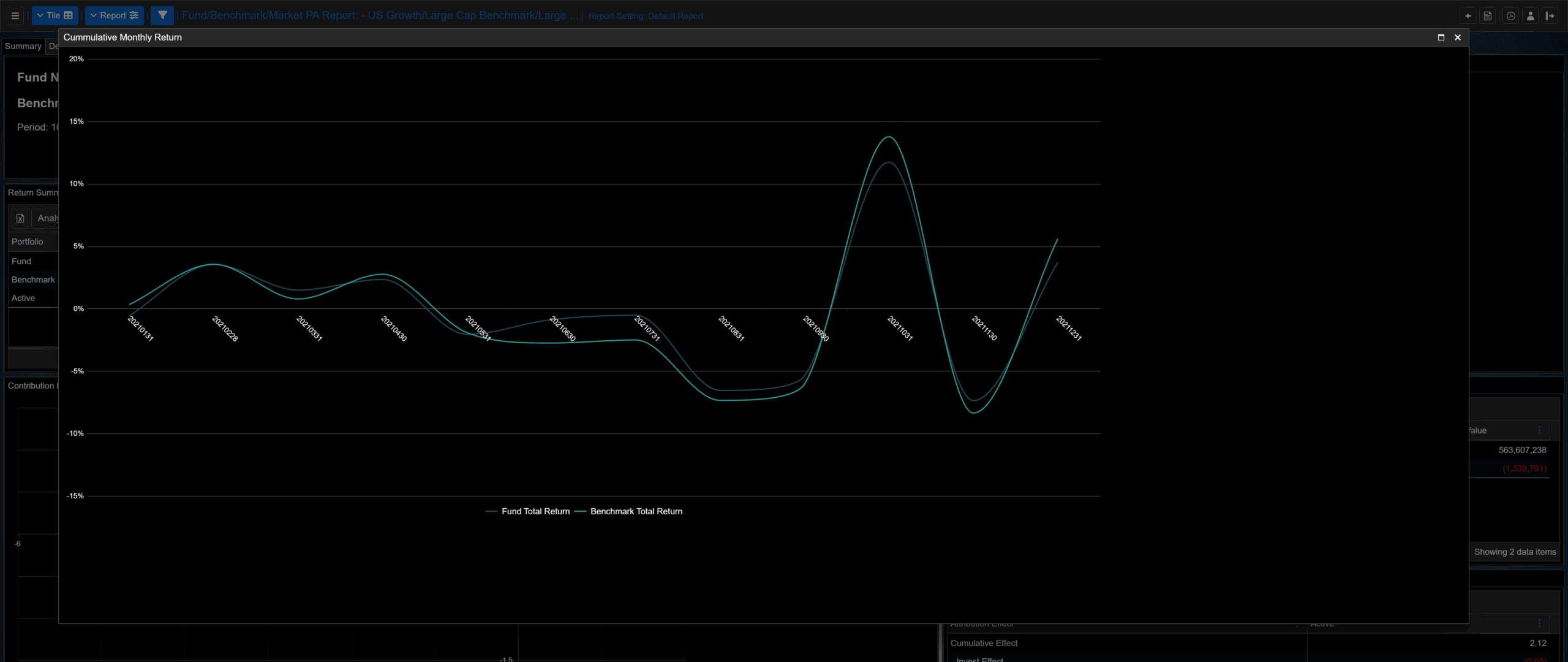Open the user profile icon
The image size is (1568, 662).
coord(1531,16)
